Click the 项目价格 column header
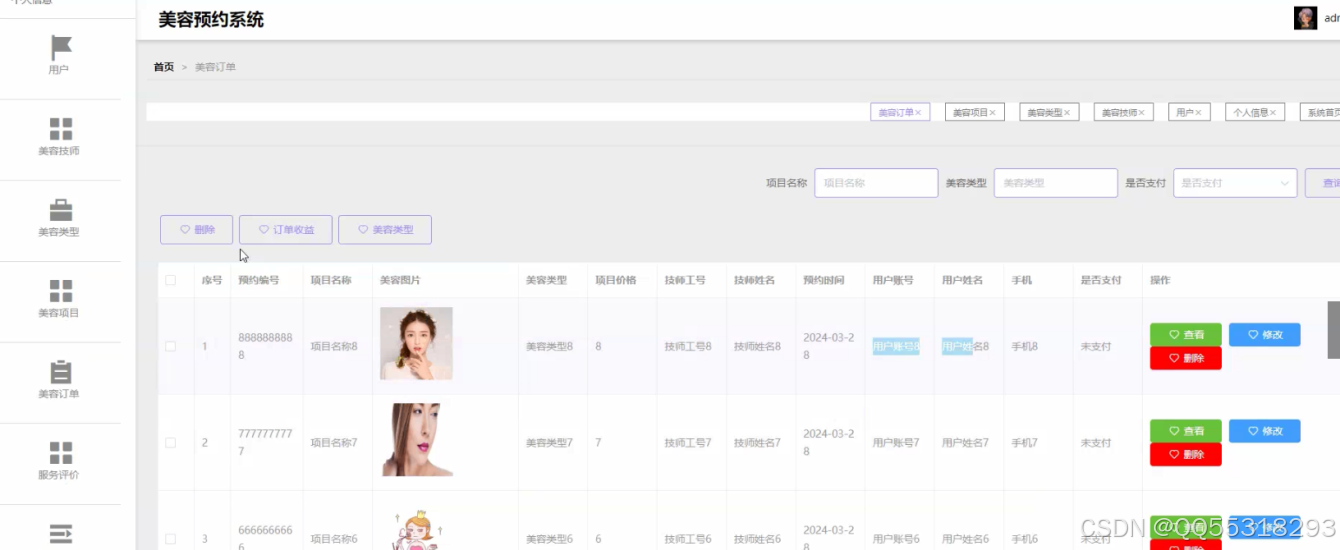Image resolution: width=1340 pixels, height=550 pixels. tap(615, 281)
